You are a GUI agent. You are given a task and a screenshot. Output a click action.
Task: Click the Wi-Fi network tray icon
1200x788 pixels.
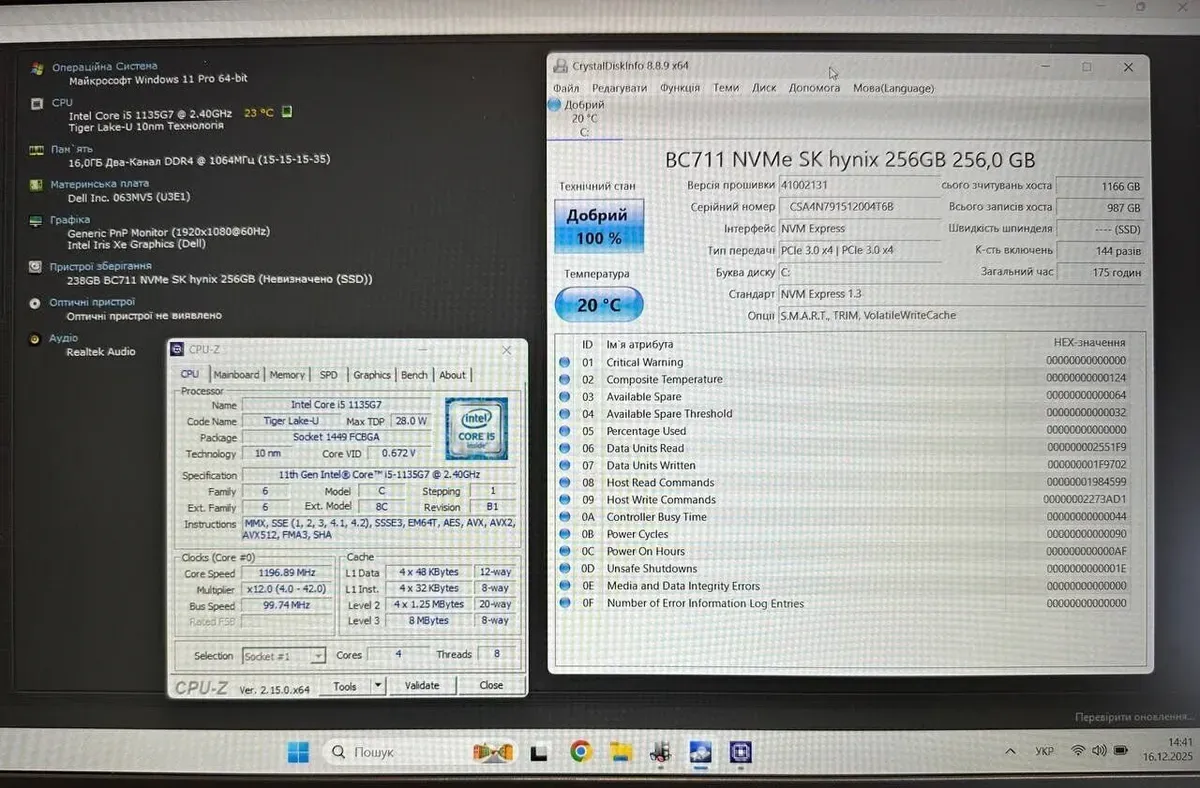tap(1078, 751)
